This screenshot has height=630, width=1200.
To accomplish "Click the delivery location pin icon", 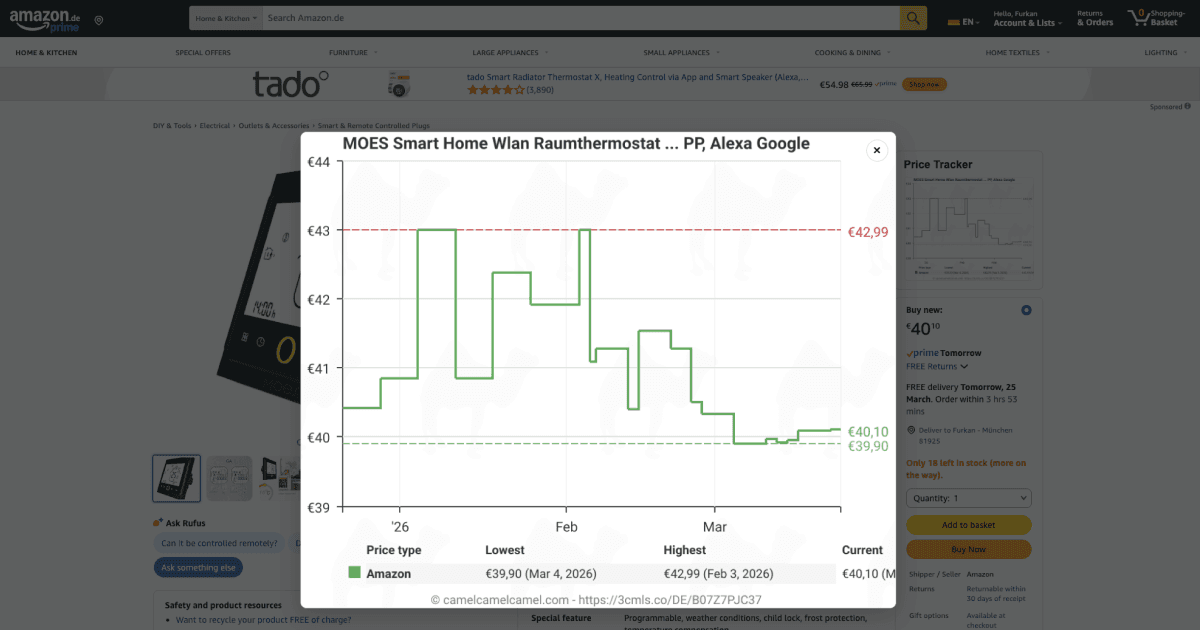I will (99, 20).
